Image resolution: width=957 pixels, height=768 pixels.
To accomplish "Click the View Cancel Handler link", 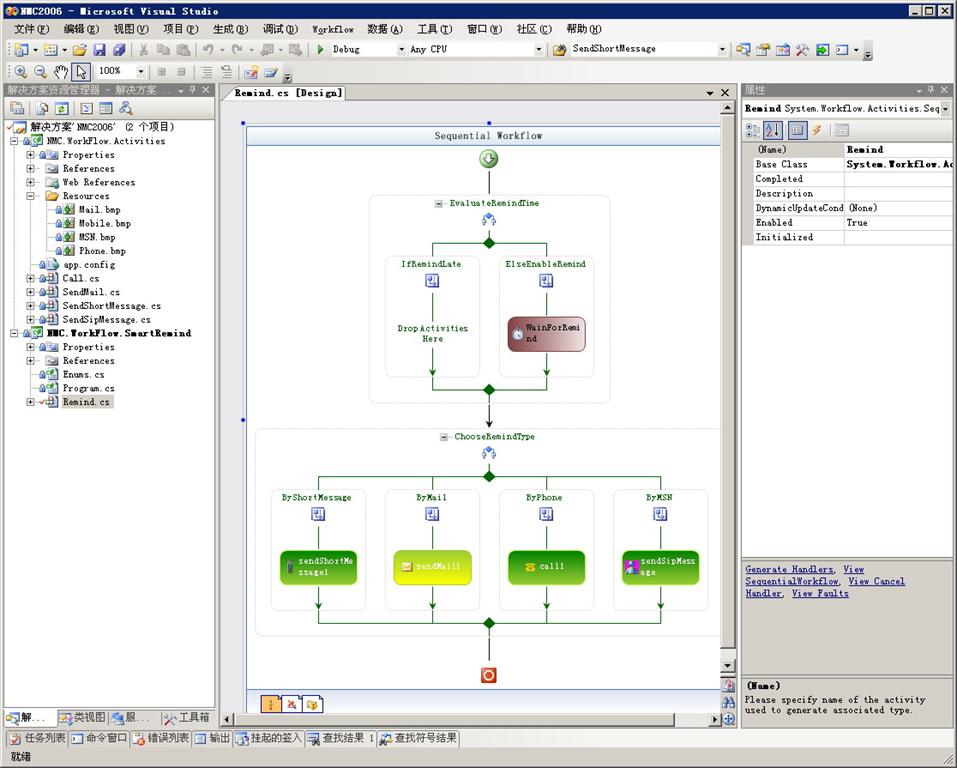I will [x=825, y=587].
